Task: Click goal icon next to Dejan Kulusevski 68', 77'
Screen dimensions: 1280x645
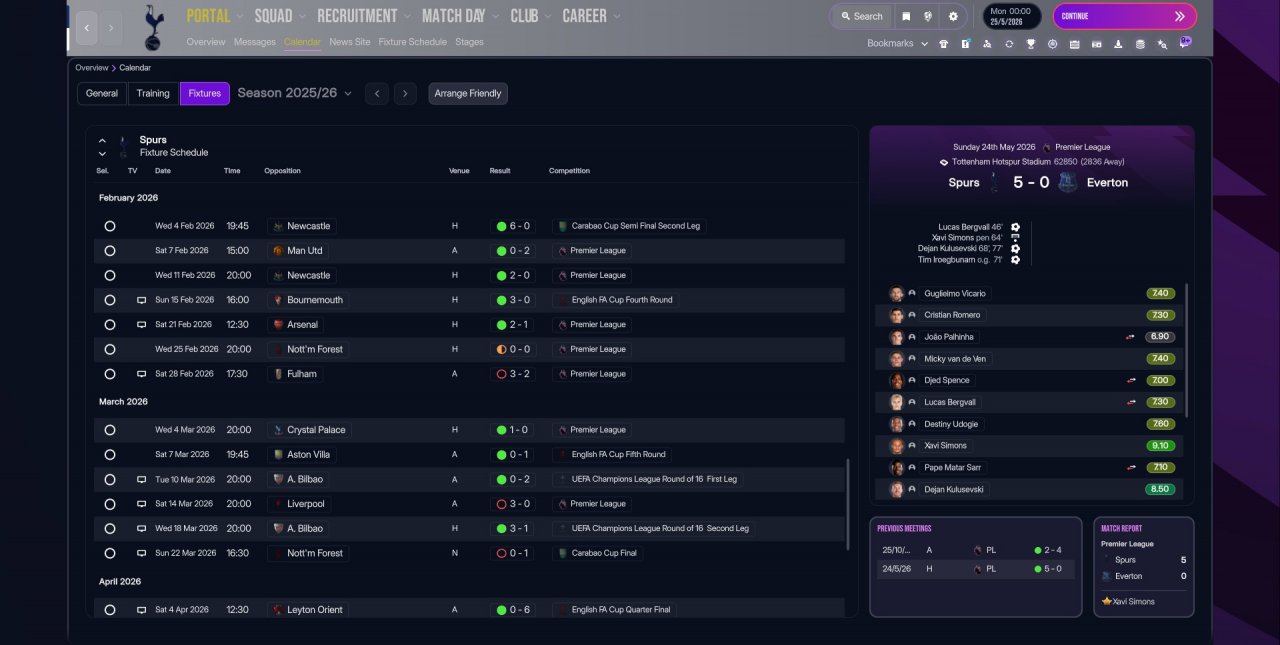Action: [x=1015, y=249]
